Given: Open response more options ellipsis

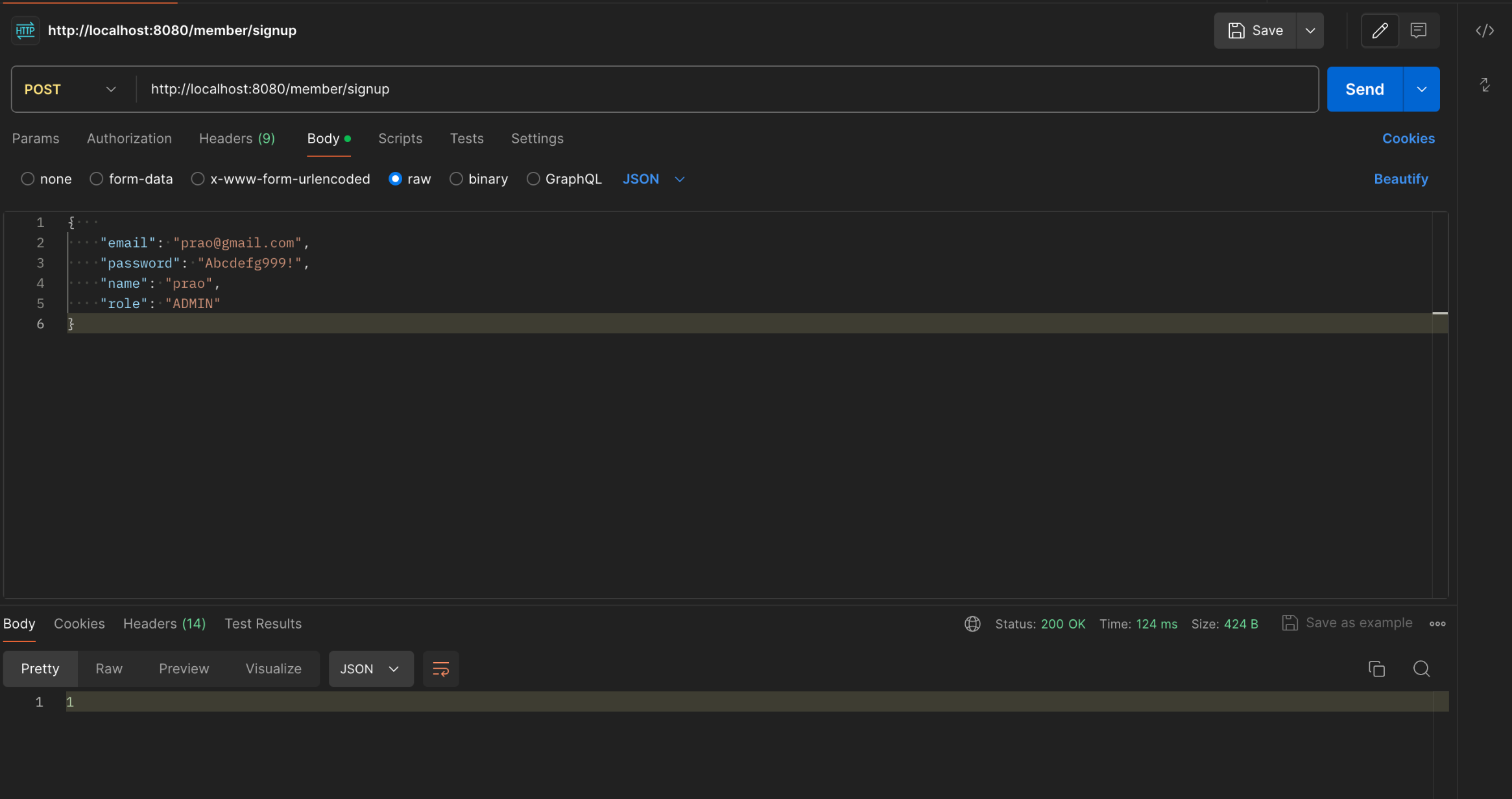Looking at the screenshot, I should [1437, 623].
